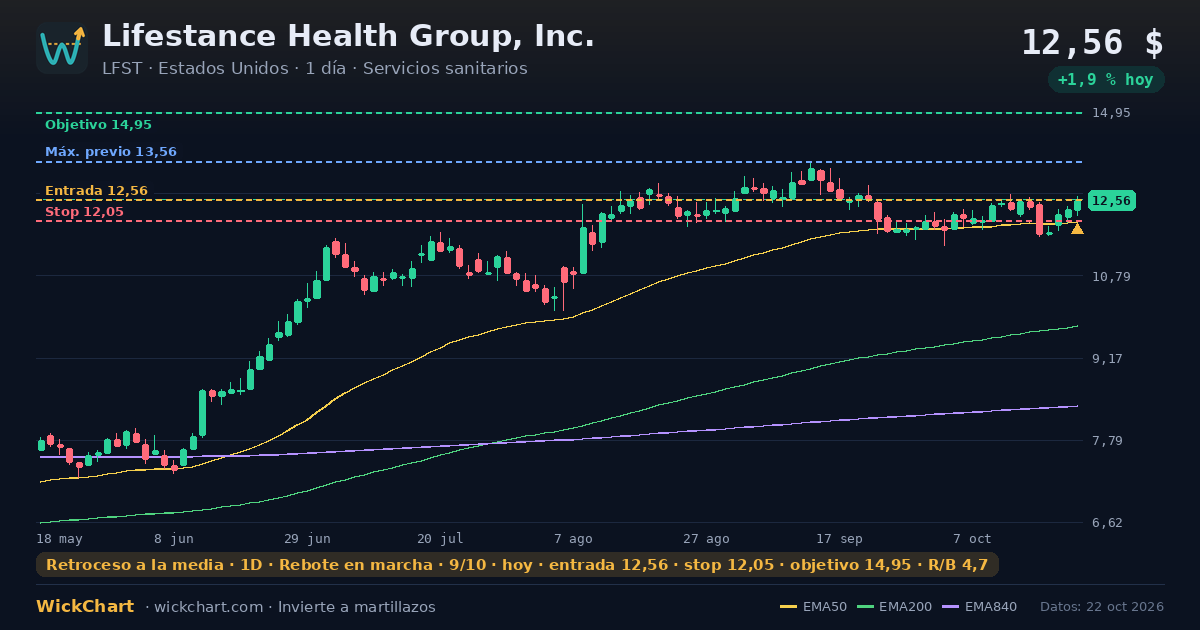Click the 6,62 price axis value

click(x=1107, y=523)
